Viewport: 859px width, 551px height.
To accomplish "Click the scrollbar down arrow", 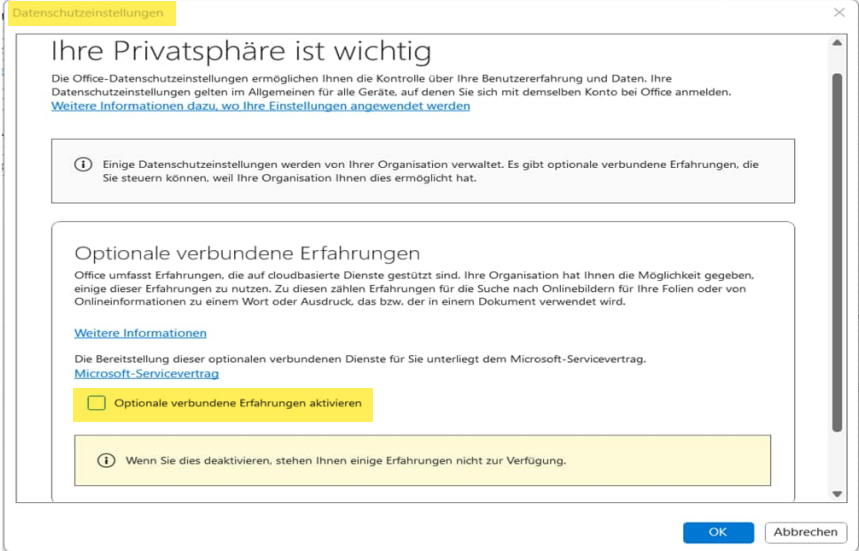I will click(838, 493).
